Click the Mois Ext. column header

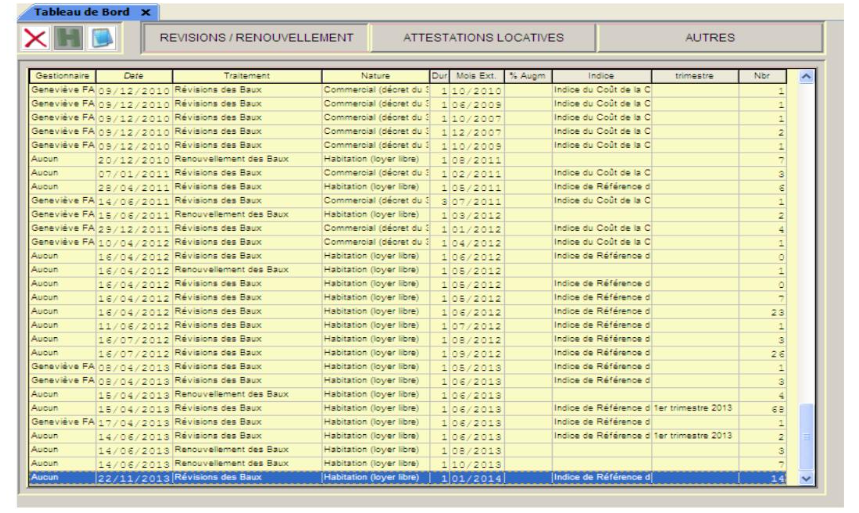coord(477,75)
